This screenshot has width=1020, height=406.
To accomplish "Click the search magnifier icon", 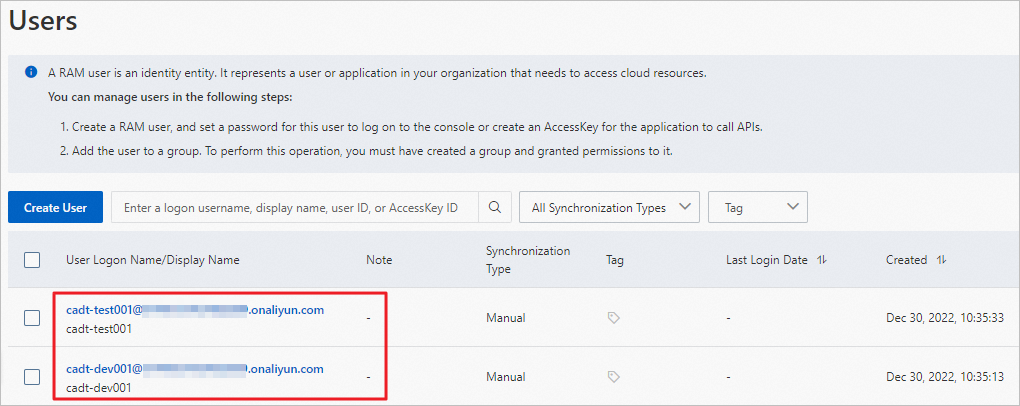I will 495,208.
